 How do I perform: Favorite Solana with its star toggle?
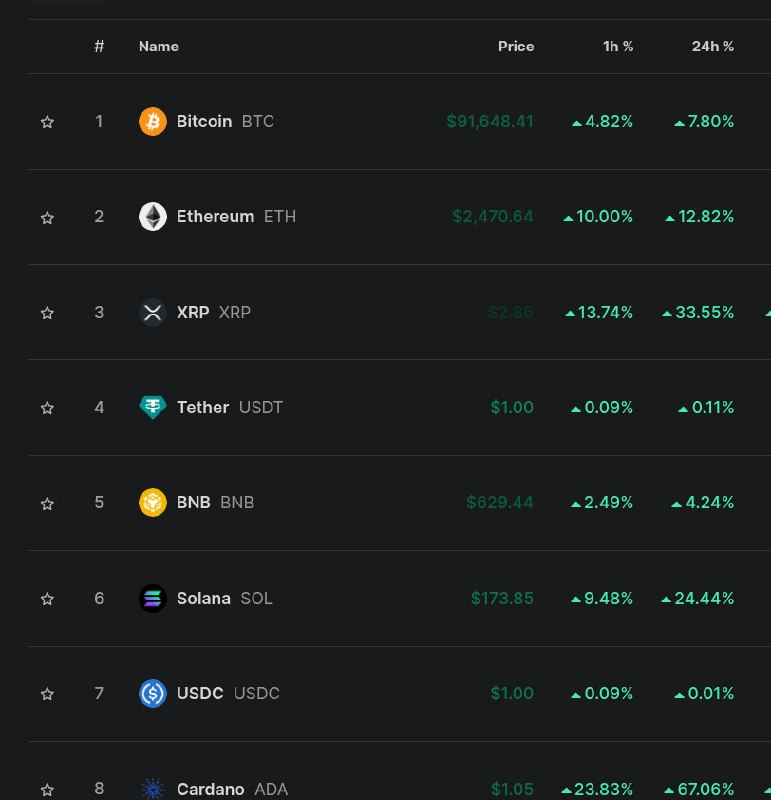coord(47,599)
